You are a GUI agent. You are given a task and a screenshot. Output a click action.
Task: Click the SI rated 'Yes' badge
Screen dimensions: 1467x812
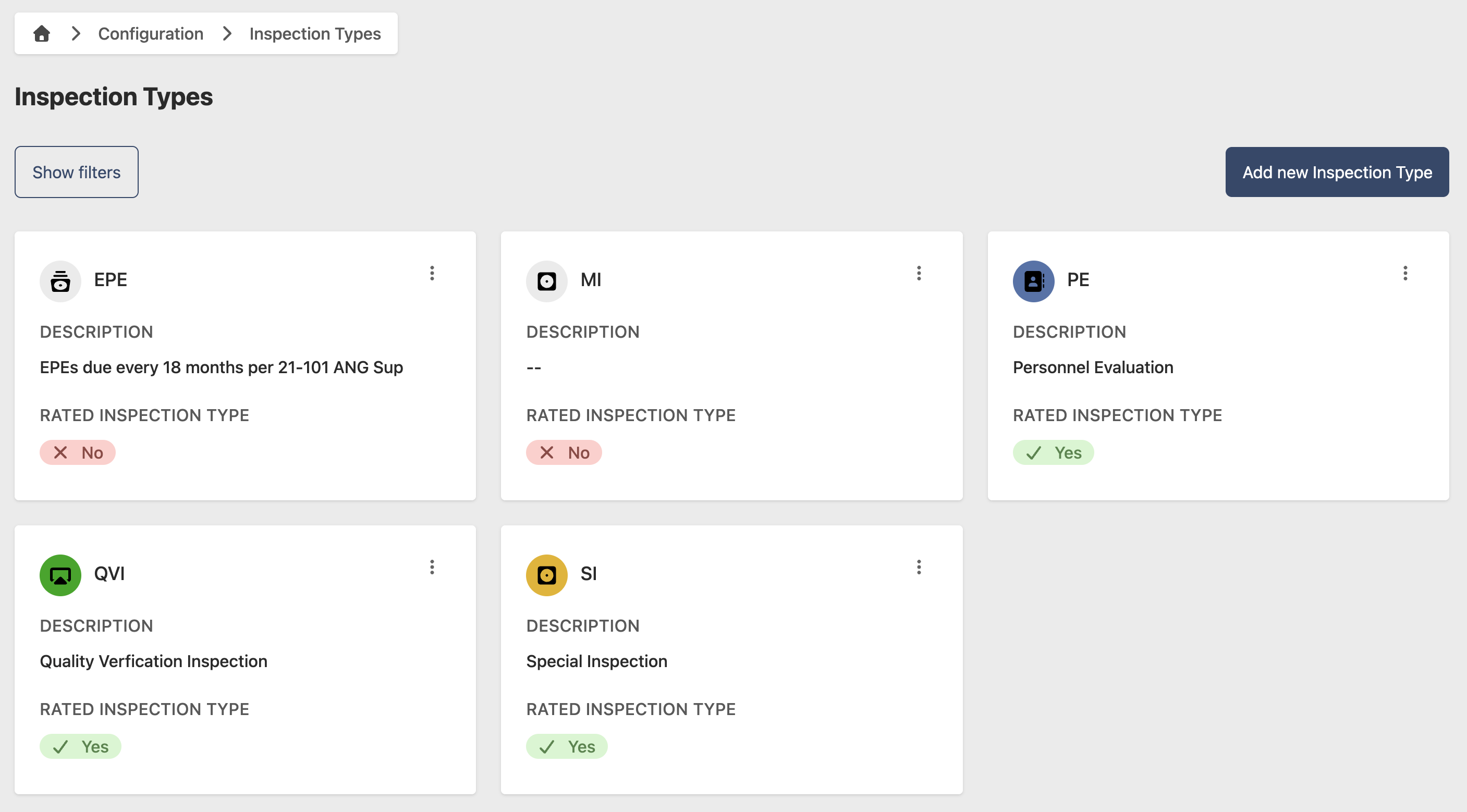tap(567, 746)
